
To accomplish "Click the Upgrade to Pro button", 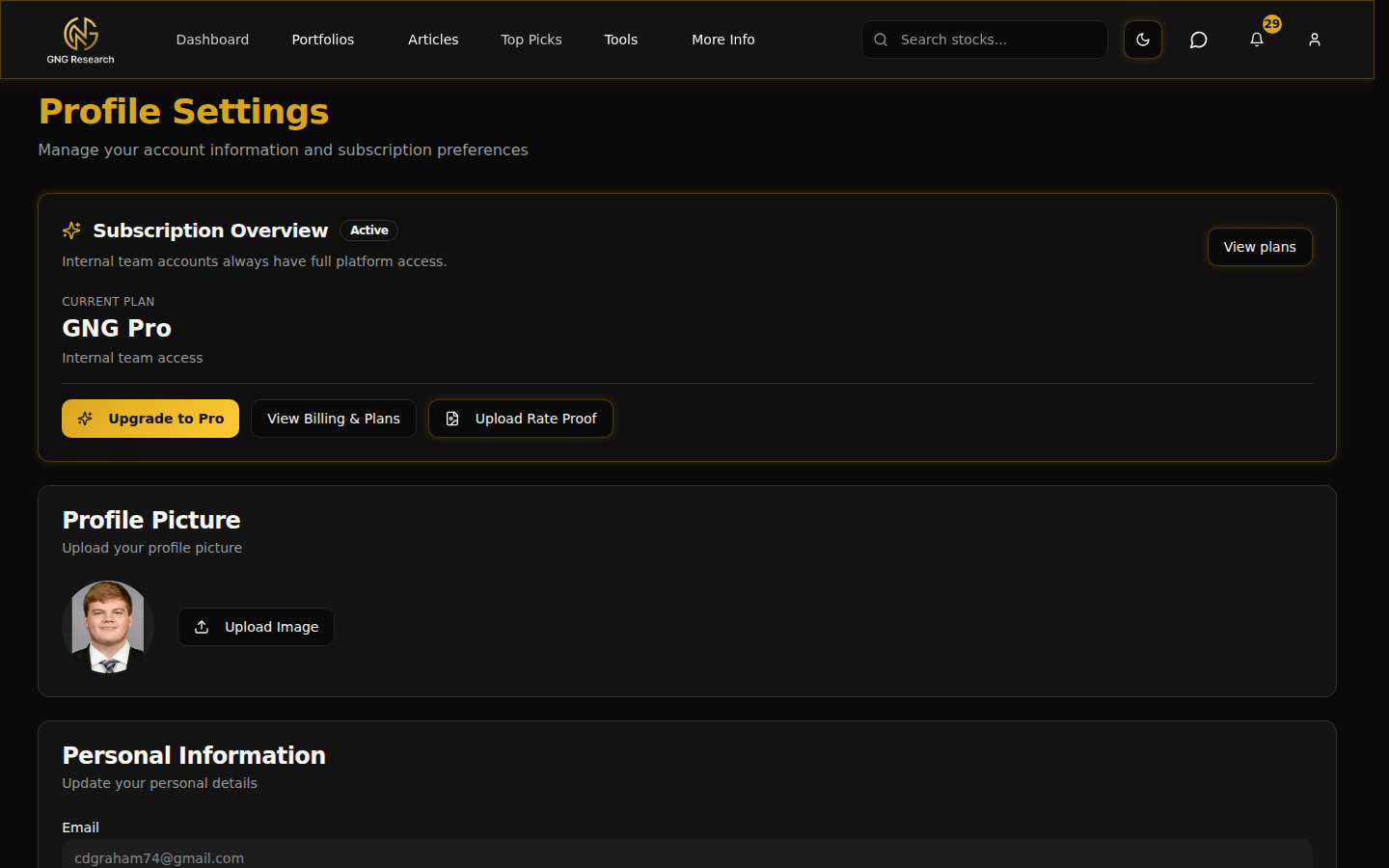I will (x=150, y=419).
